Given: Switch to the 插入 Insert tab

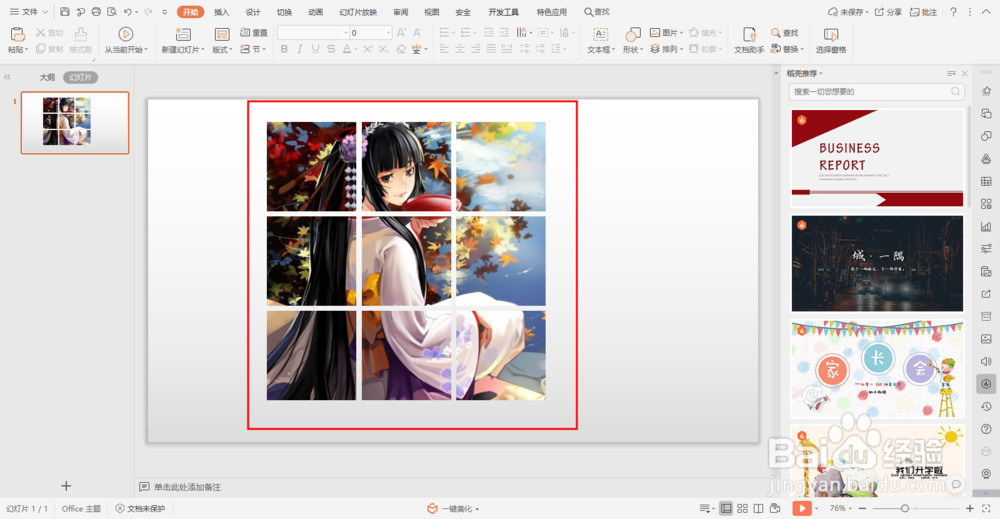Looking at the screenshot, I should pos(221,12).
